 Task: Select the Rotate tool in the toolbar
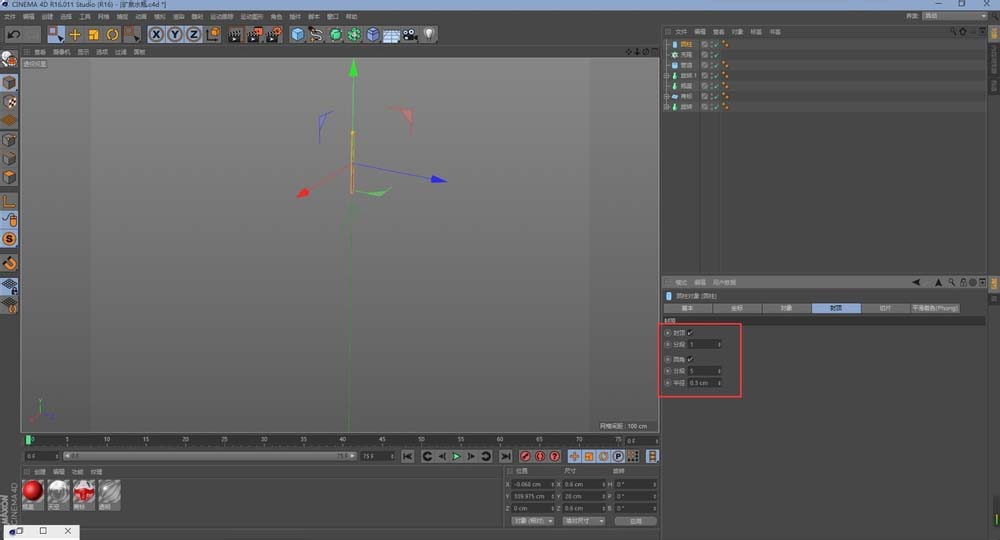pos(112,34)
